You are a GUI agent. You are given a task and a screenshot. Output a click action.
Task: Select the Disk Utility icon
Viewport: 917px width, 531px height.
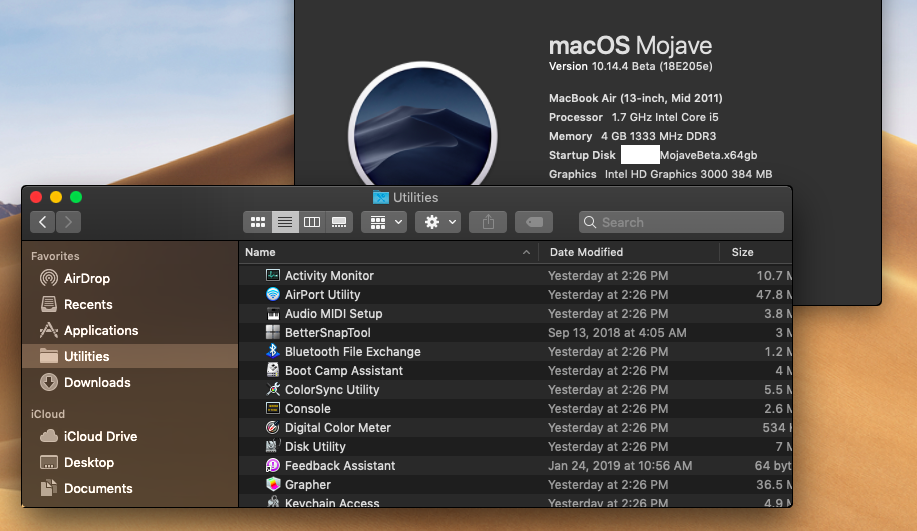pyautogui.click(x=273, y=446)
